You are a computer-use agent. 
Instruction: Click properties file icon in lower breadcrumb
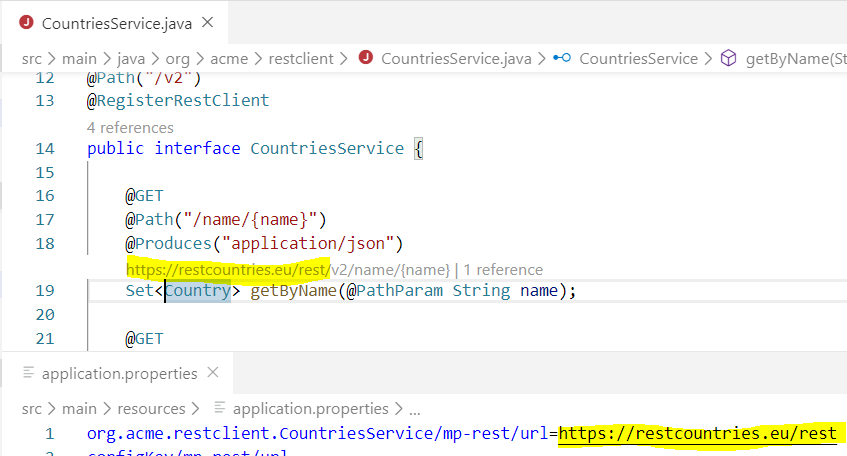coord(219,407)
